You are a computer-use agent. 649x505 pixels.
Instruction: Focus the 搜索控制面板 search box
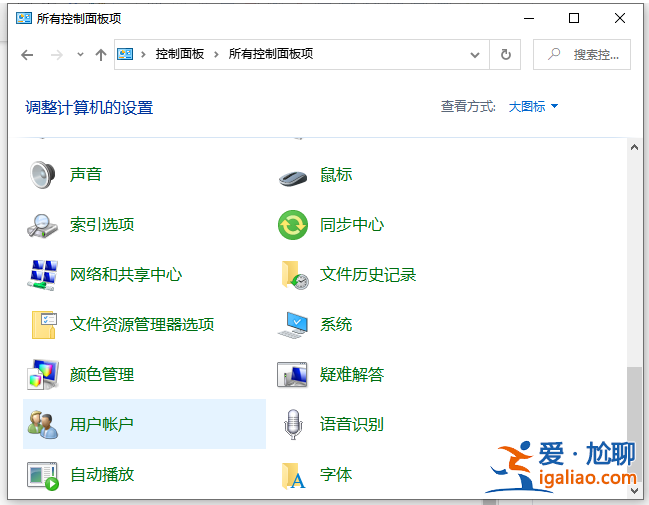(x=582, y=55)
